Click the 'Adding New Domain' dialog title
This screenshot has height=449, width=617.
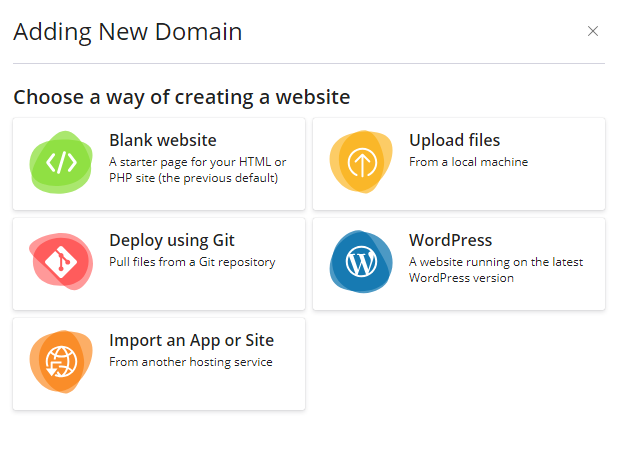pos(127,32)
